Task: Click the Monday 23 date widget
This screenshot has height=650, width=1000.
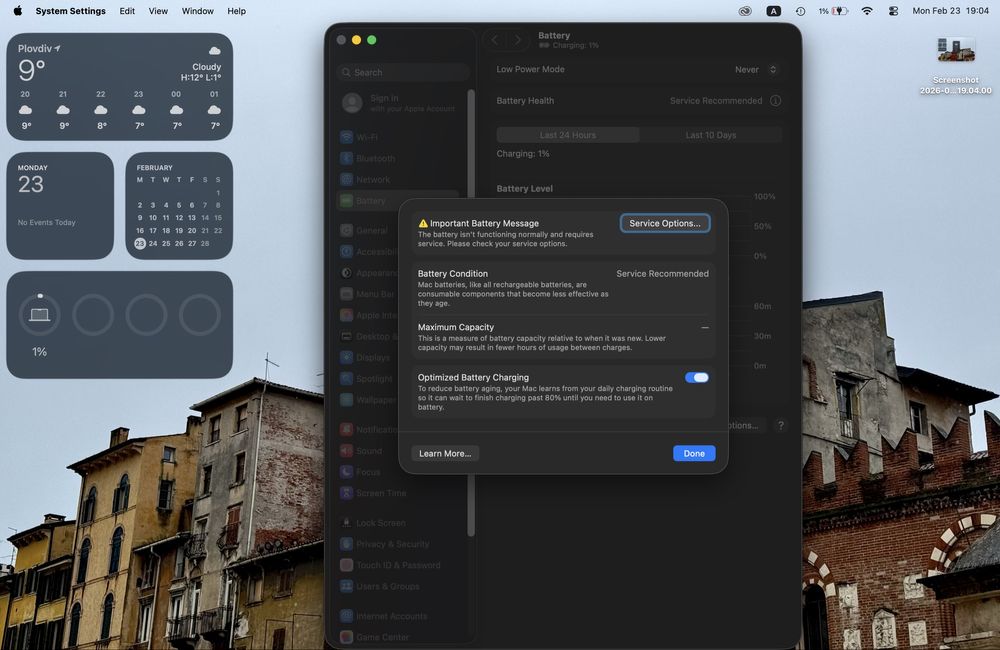Action: 60,205
